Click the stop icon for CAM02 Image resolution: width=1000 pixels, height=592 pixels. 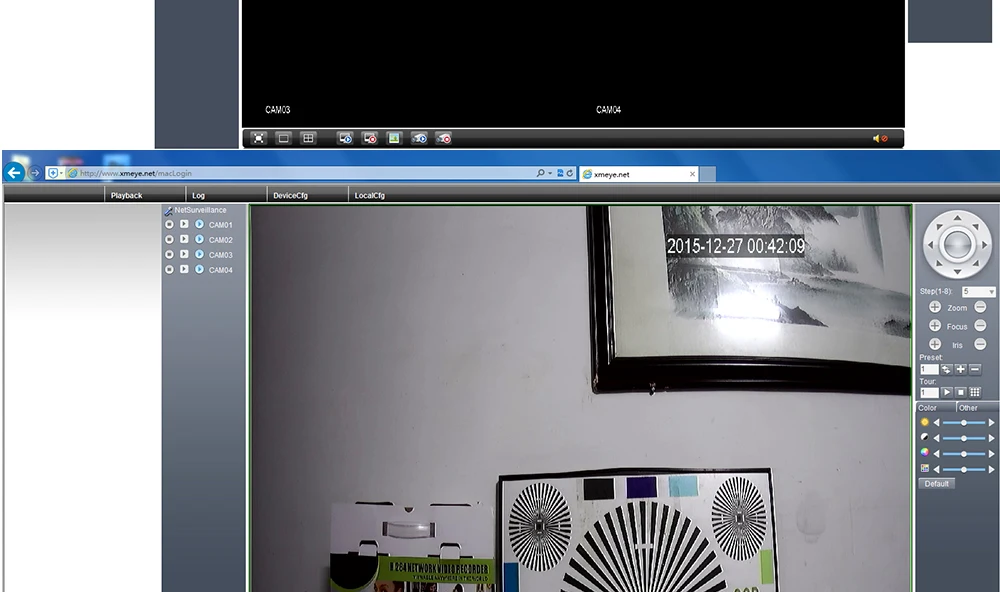169,239
